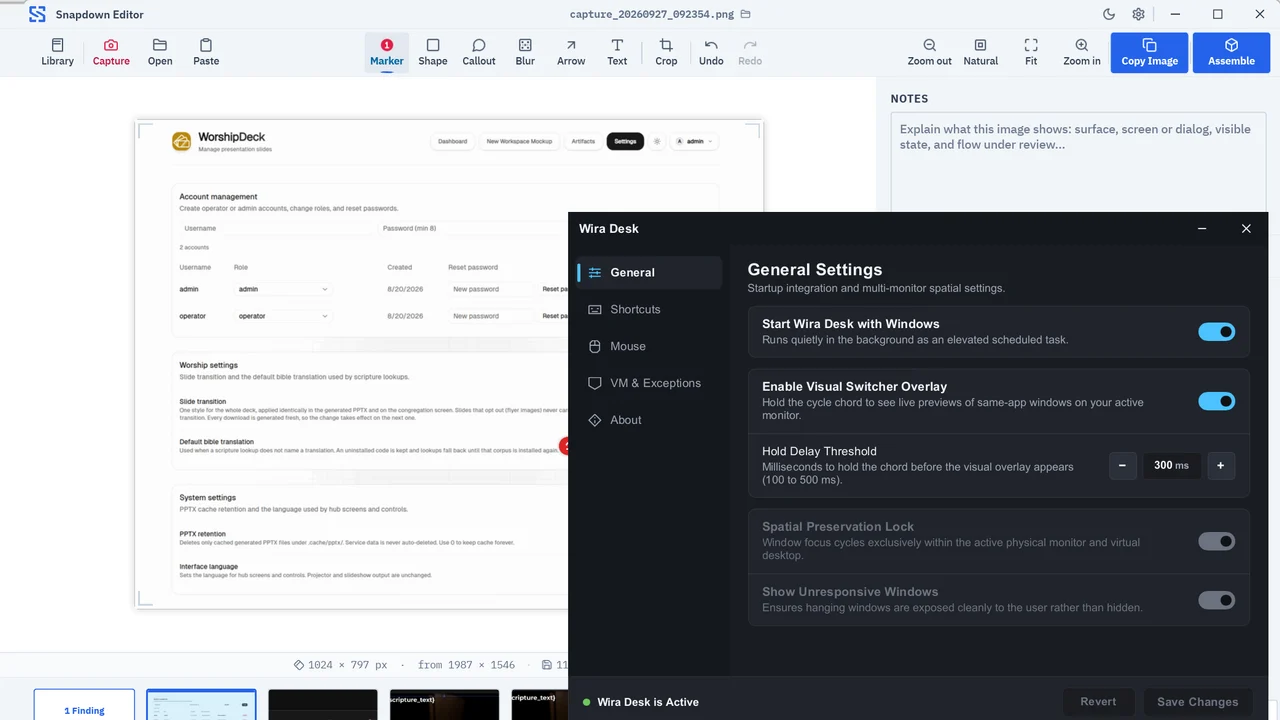Click the folder icon beside the capture filename
Viewport: 1280px width, 720px height.
(746, 14)
